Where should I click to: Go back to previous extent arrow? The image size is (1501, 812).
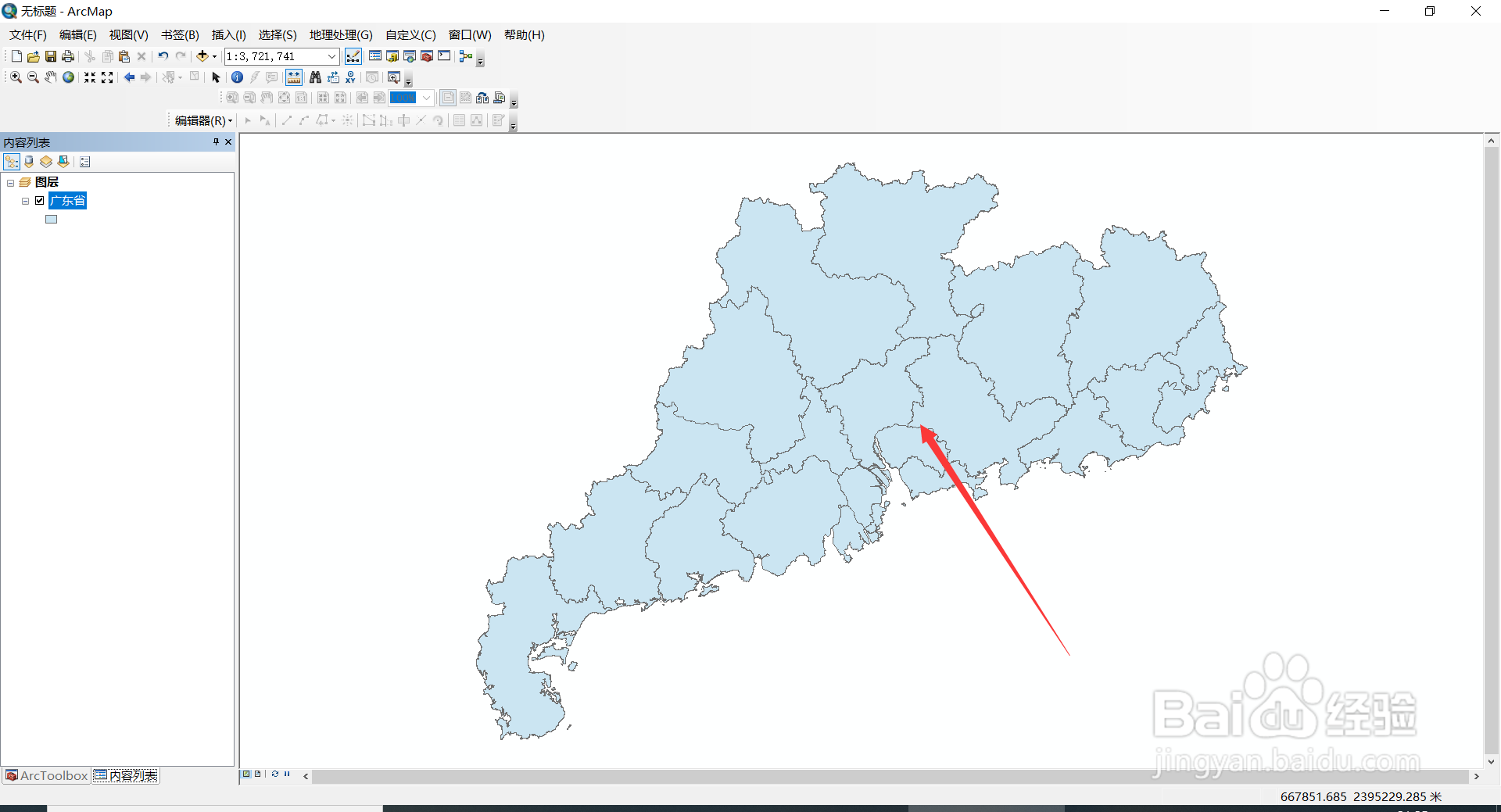(x=129, y=77)
